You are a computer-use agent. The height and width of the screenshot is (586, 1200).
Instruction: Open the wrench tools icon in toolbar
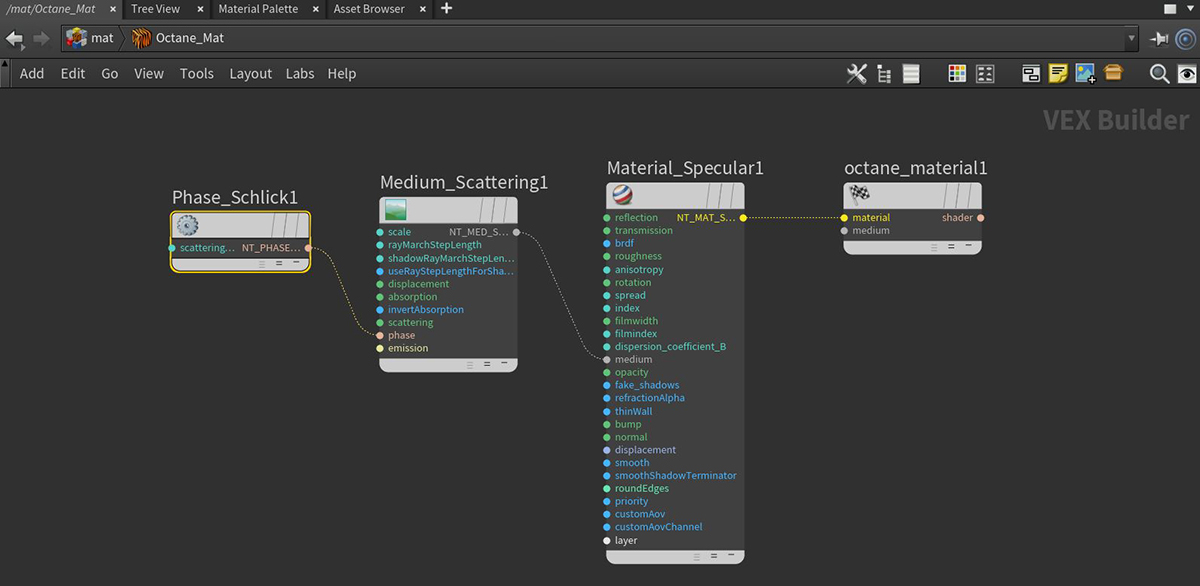(856, 74)
